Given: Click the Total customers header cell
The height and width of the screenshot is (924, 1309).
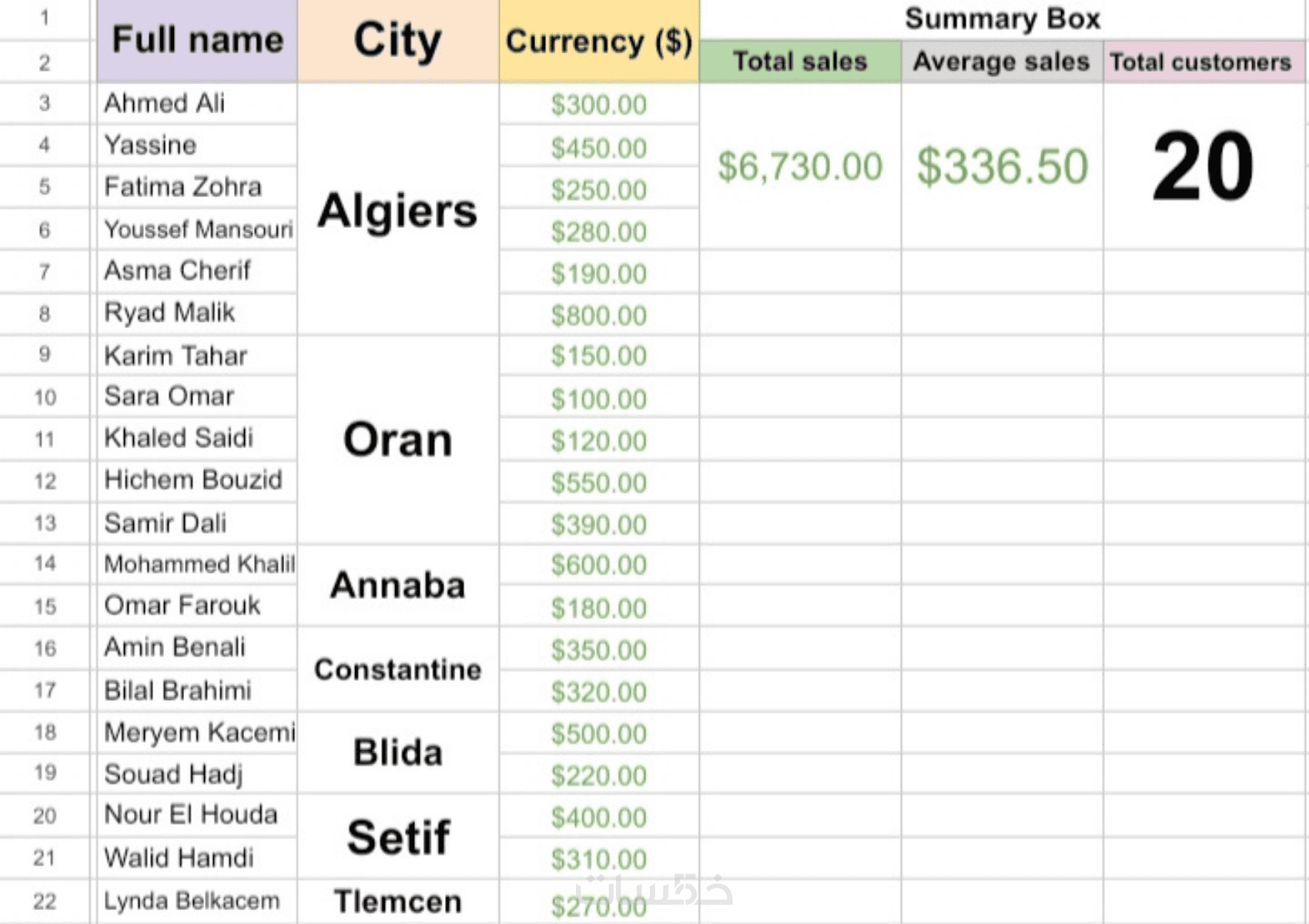Looking at the screenshot, I should 1204,61.
